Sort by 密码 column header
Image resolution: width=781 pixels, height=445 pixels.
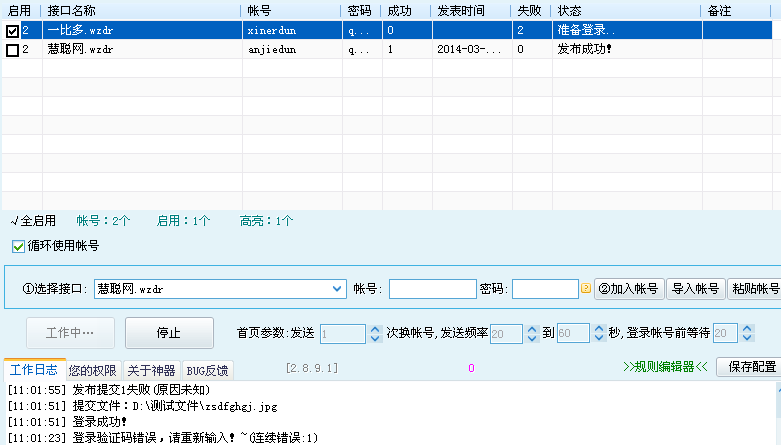pos(361,10)
